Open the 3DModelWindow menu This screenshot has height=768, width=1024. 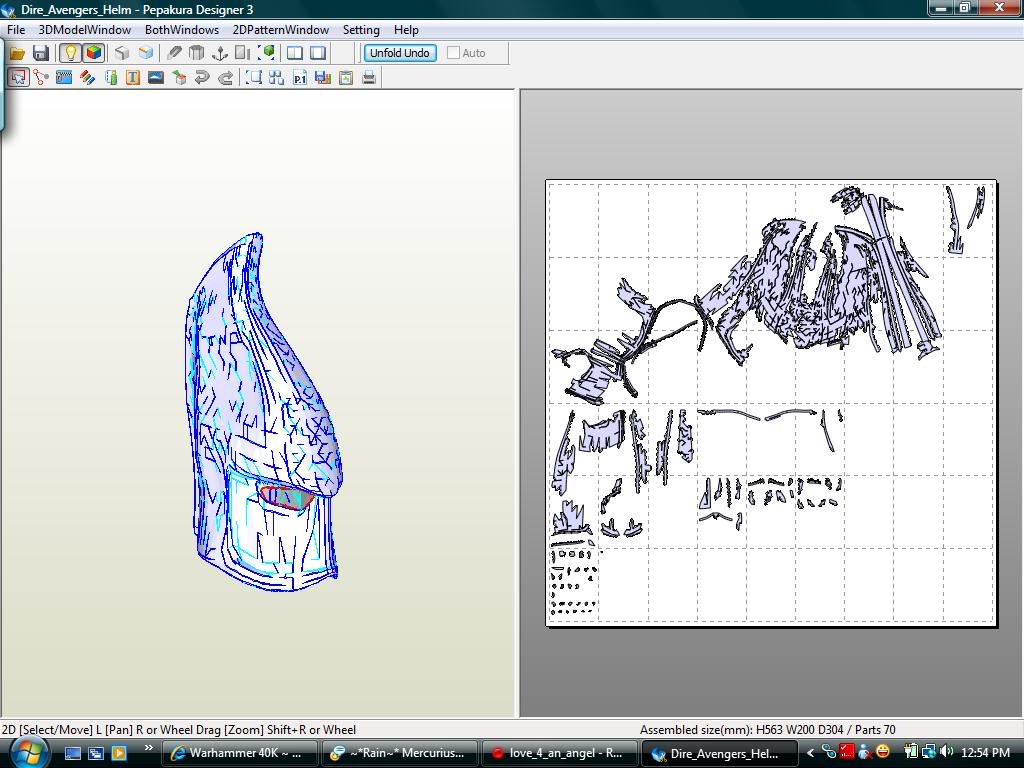85,30
